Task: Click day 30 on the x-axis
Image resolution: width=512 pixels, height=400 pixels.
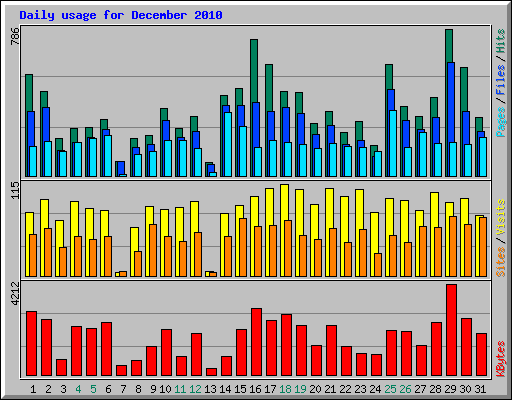Action: (x=465, y=389)
